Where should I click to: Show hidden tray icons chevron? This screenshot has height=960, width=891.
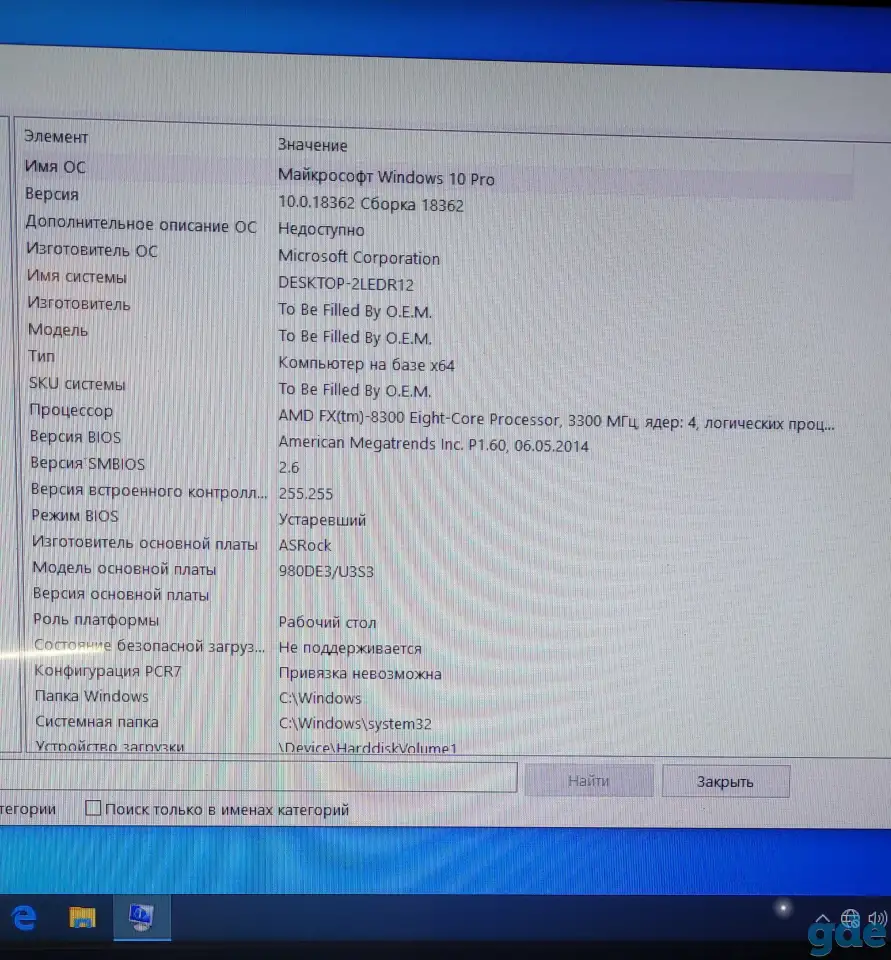pyautogui.click(x=822, y=918)
